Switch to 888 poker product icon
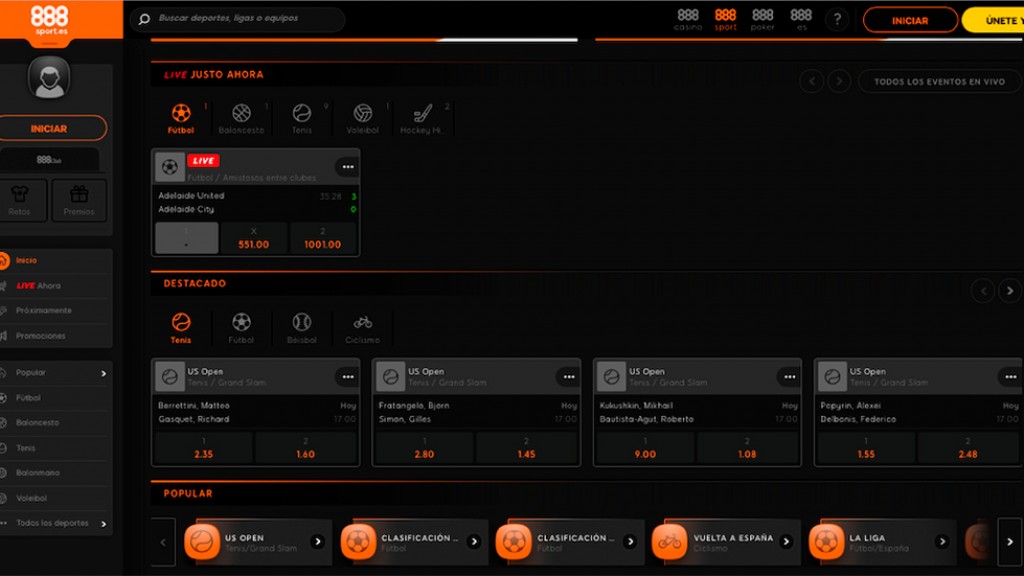Image resolution: width=1024 pixels, height=576 pixels. point(762,20)
